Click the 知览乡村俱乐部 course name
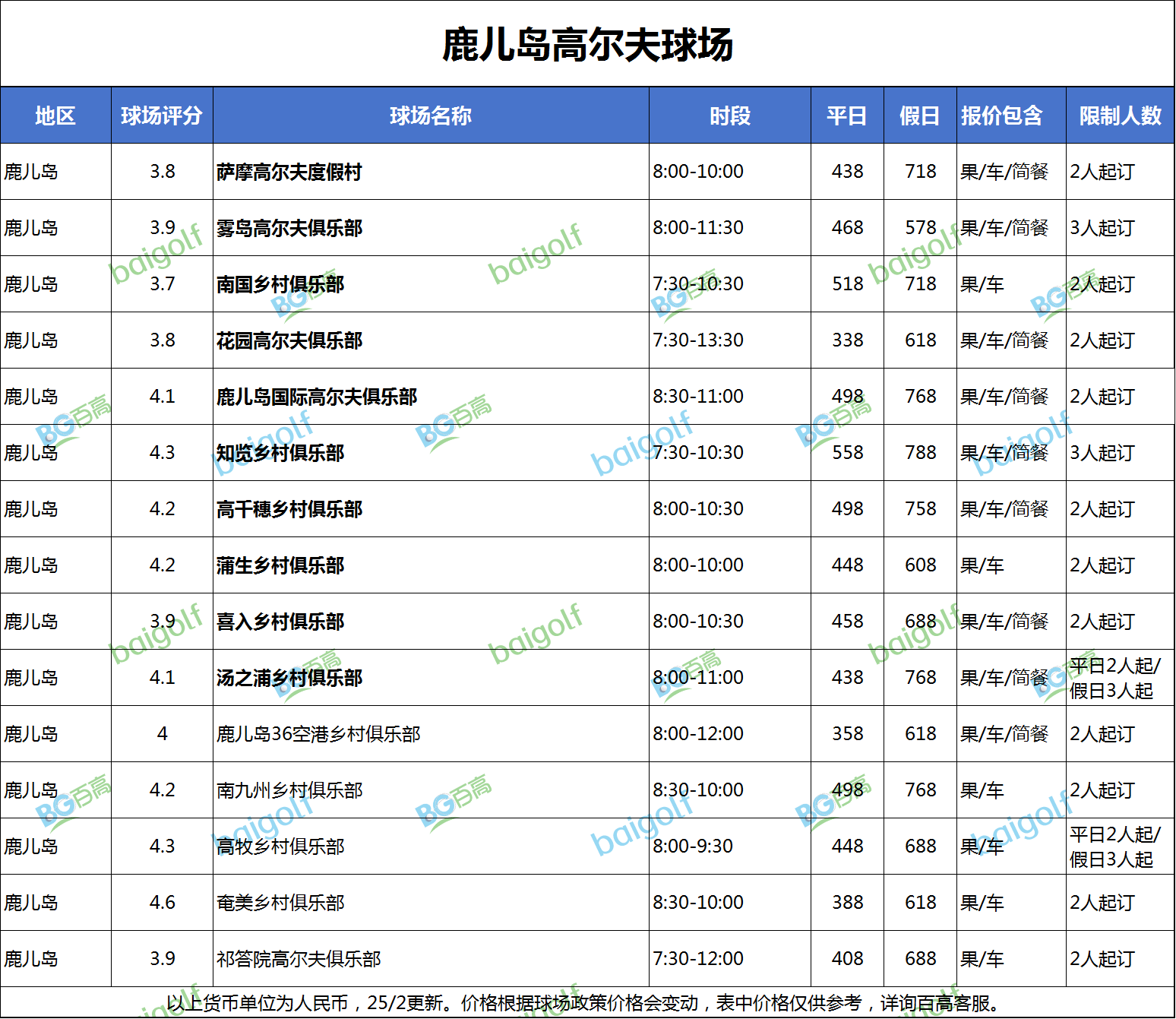Screen dimensions: 1176x1019 [x=280, y=454]
